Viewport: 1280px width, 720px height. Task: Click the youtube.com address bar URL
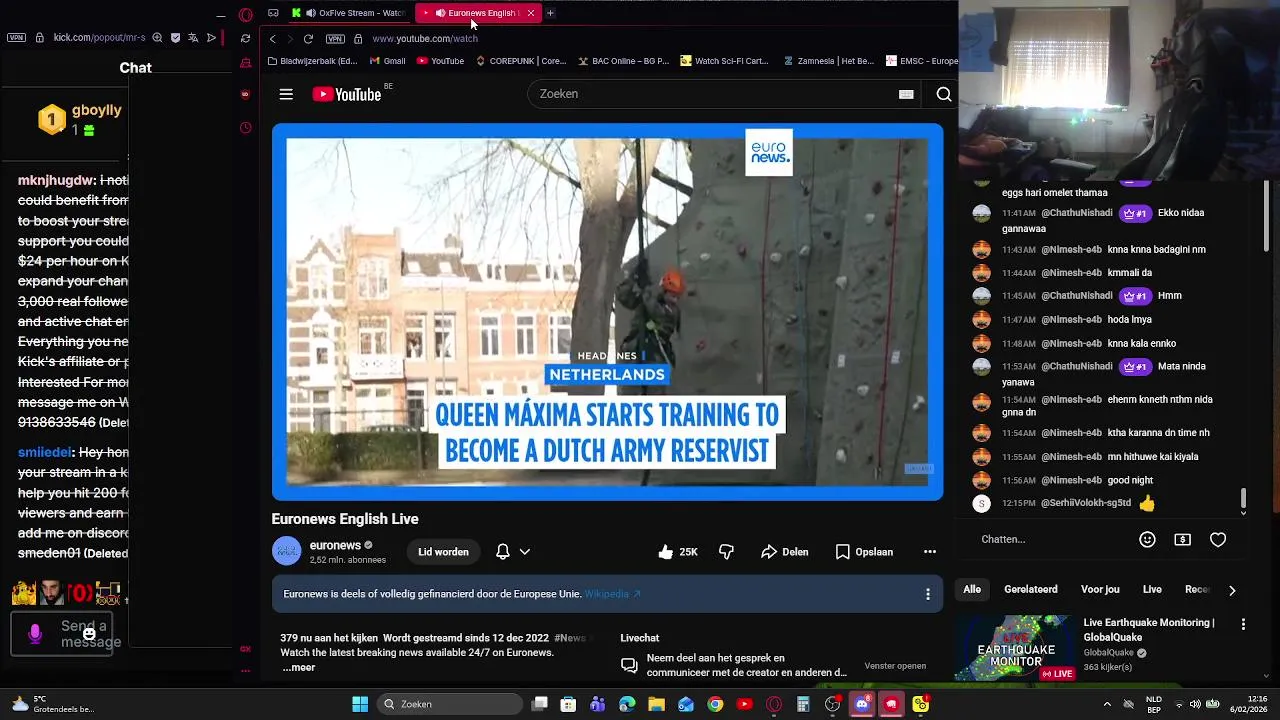click(425, 39)
